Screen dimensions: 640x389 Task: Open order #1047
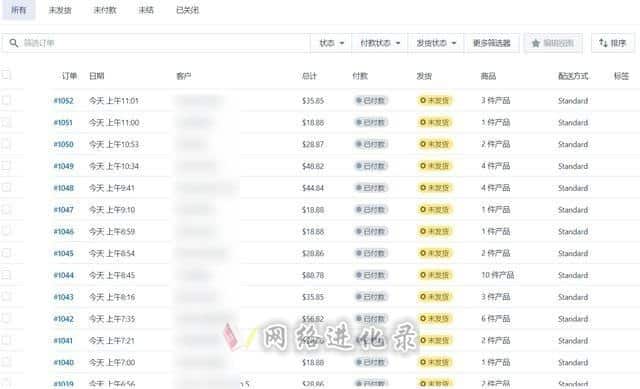(64, 210)
